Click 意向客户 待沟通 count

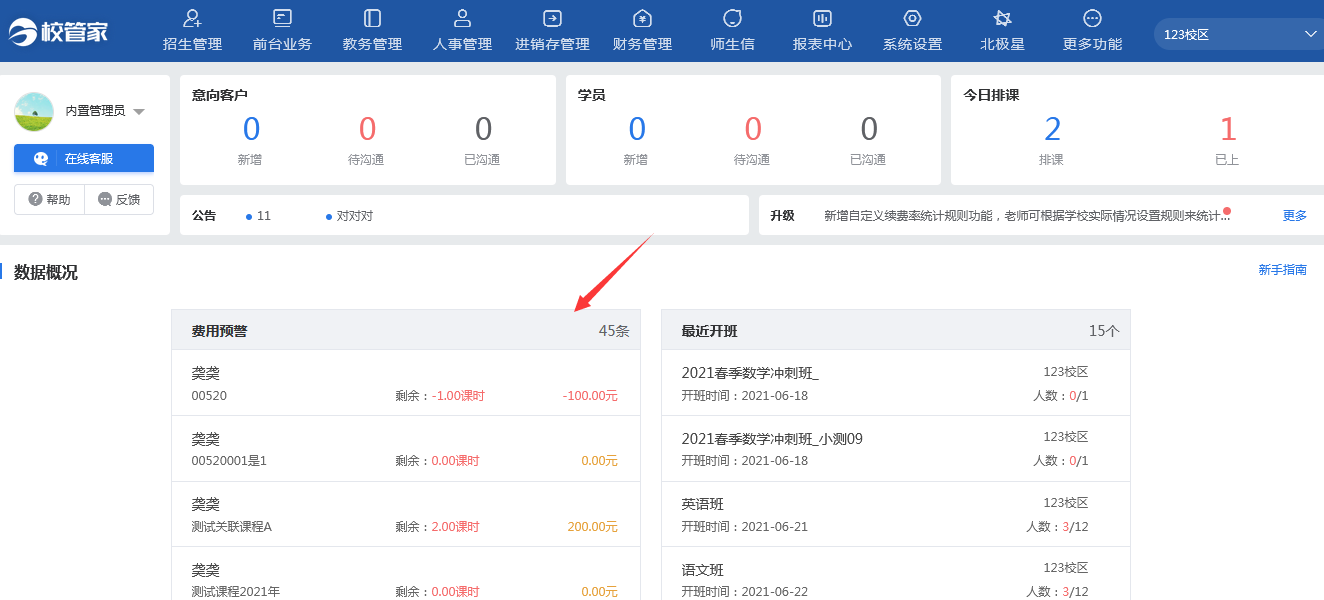click(367, 129)
